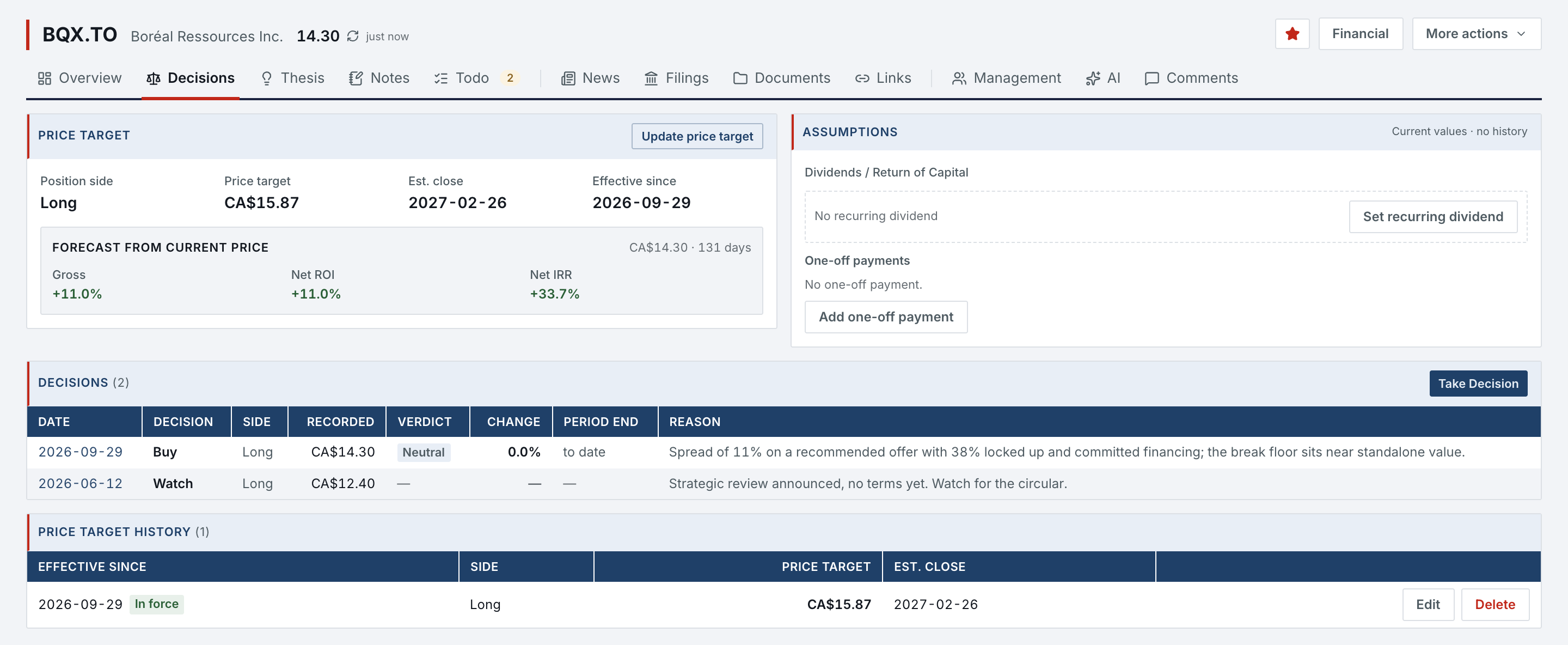
Task: Click the Financial button
Action: (x=1361, y=34)
